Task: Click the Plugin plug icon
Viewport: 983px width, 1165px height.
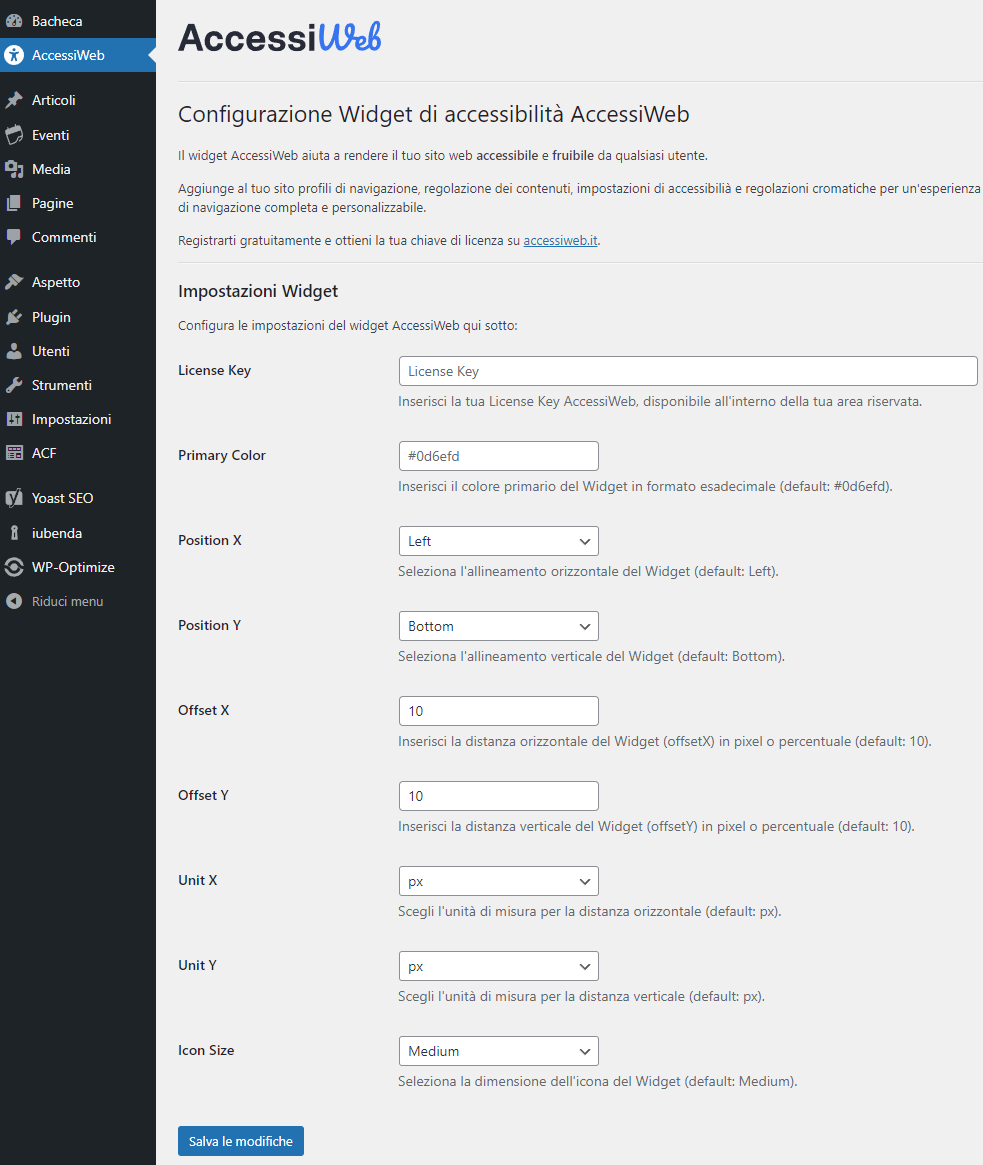Action: [x=14, y=317]
